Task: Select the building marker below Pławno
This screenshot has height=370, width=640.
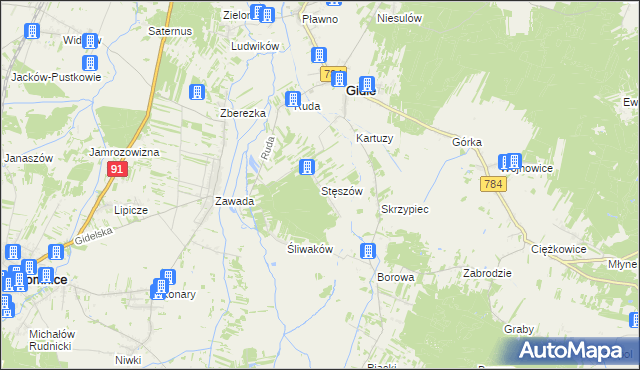Action: (319, 55)
